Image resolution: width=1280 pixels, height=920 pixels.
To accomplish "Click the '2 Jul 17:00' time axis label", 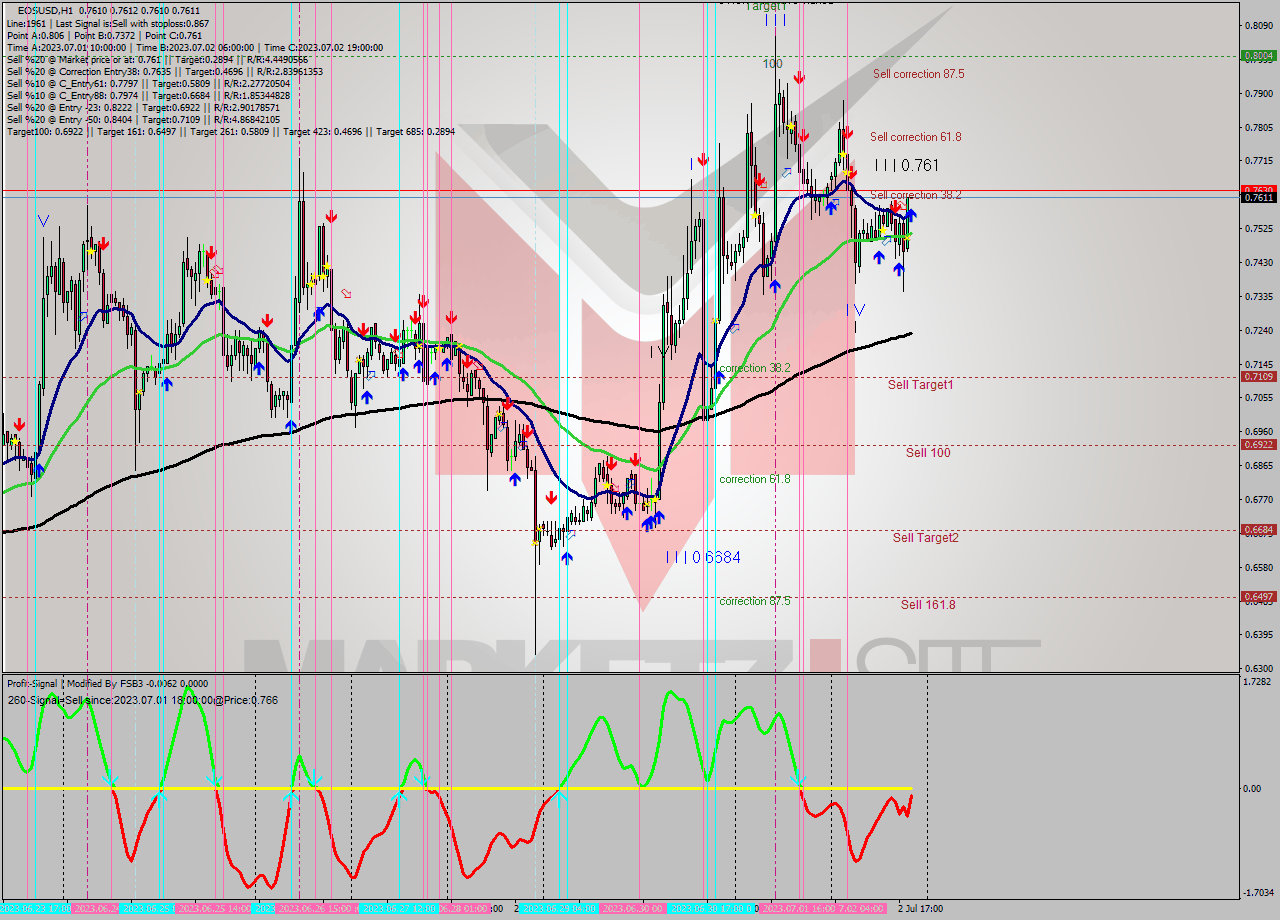I will pos(921,909).
